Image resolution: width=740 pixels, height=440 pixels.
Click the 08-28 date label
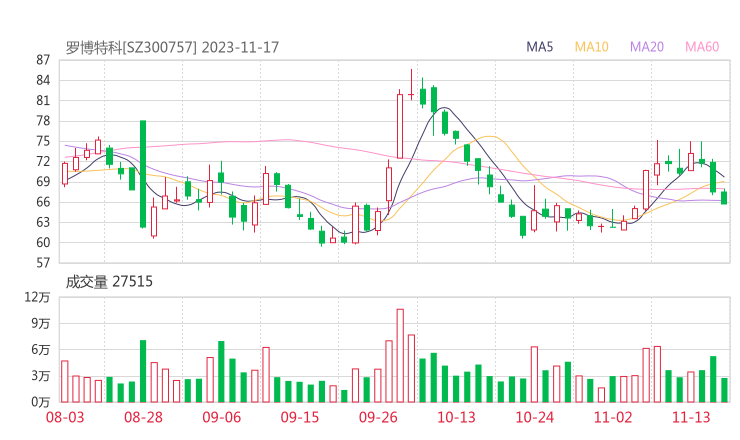[143, 417]
